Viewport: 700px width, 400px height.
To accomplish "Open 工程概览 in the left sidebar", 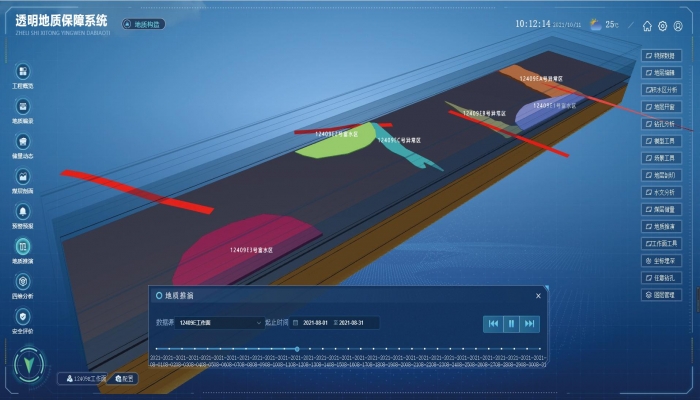I will (22, 72).
